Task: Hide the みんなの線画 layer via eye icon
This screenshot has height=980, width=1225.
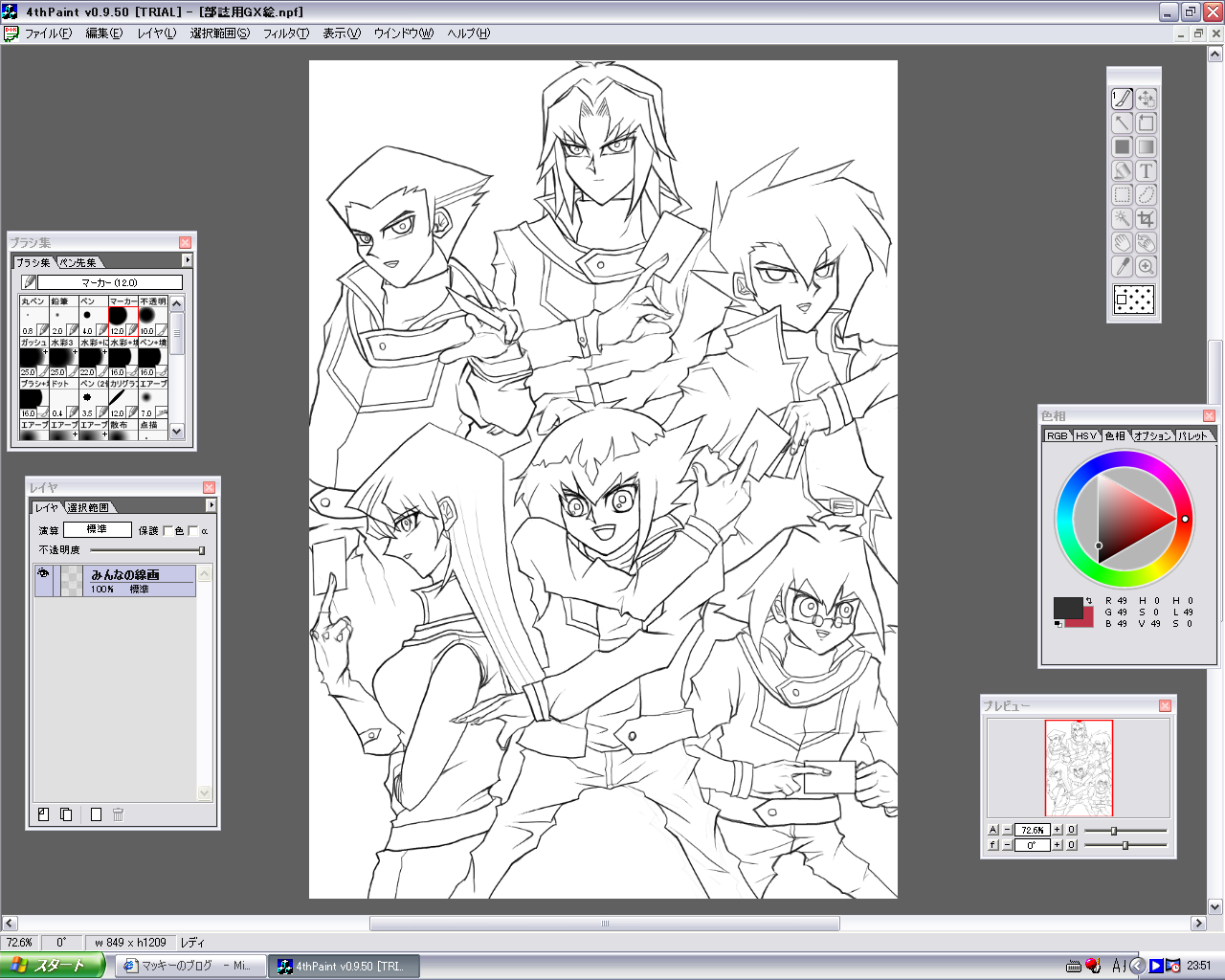Action: [43, 574]
